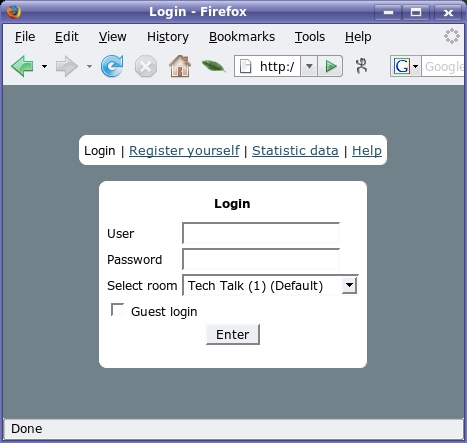Open the back history dropdown arrow

point(44,66)
